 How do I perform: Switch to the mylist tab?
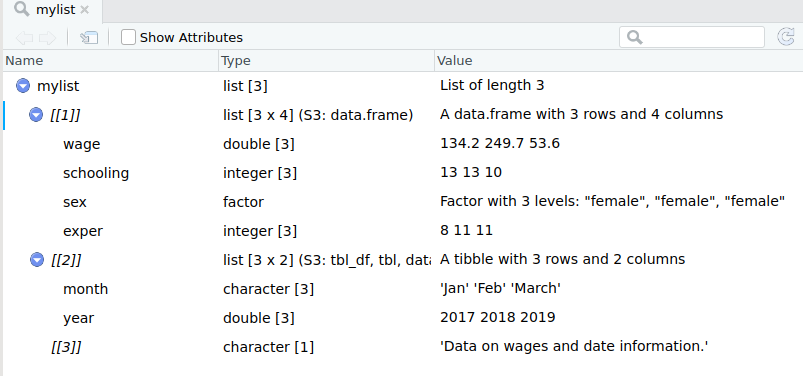[53, 10]
